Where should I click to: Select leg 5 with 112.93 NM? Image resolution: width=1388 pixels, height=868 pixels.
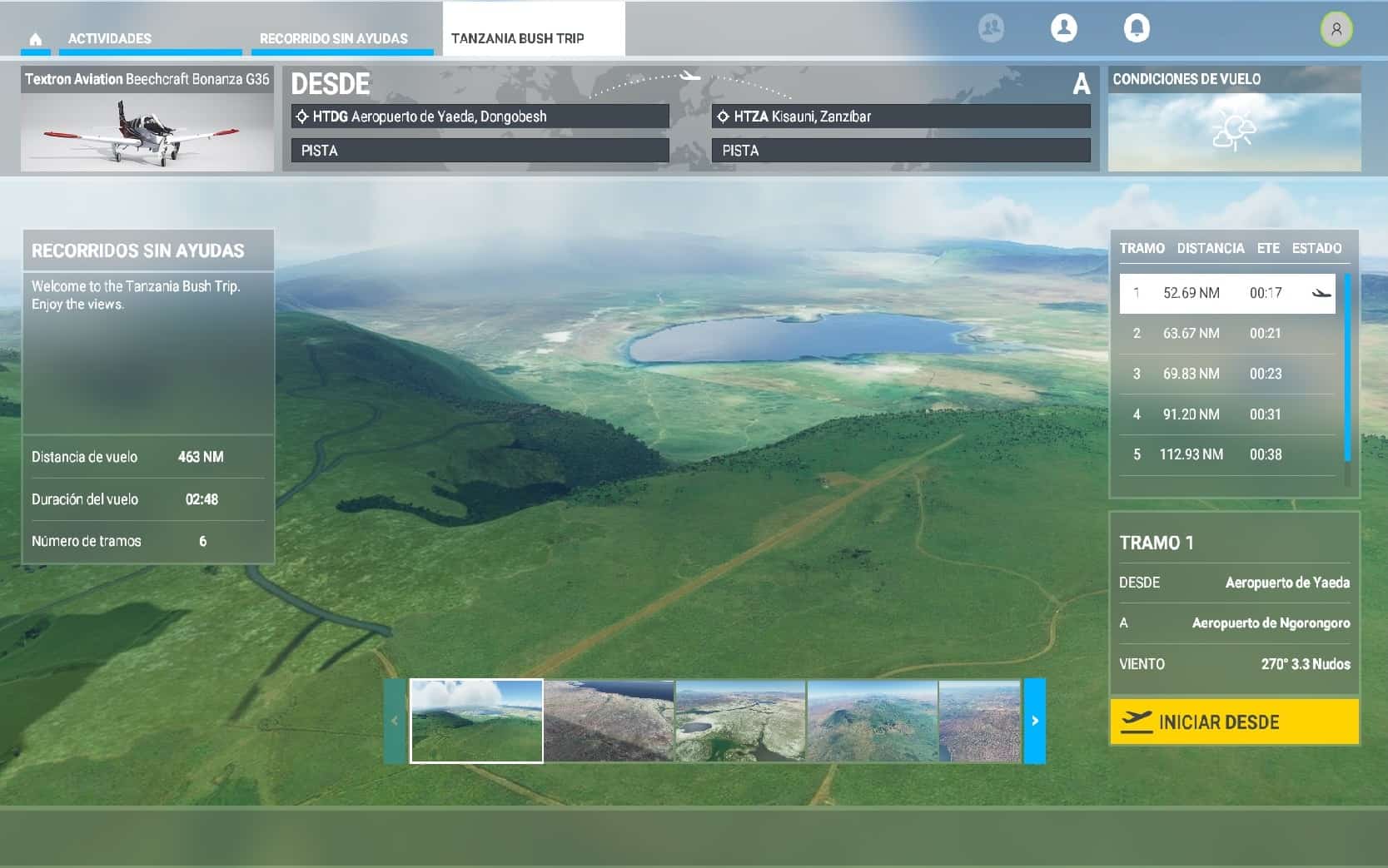(1226, 454)
